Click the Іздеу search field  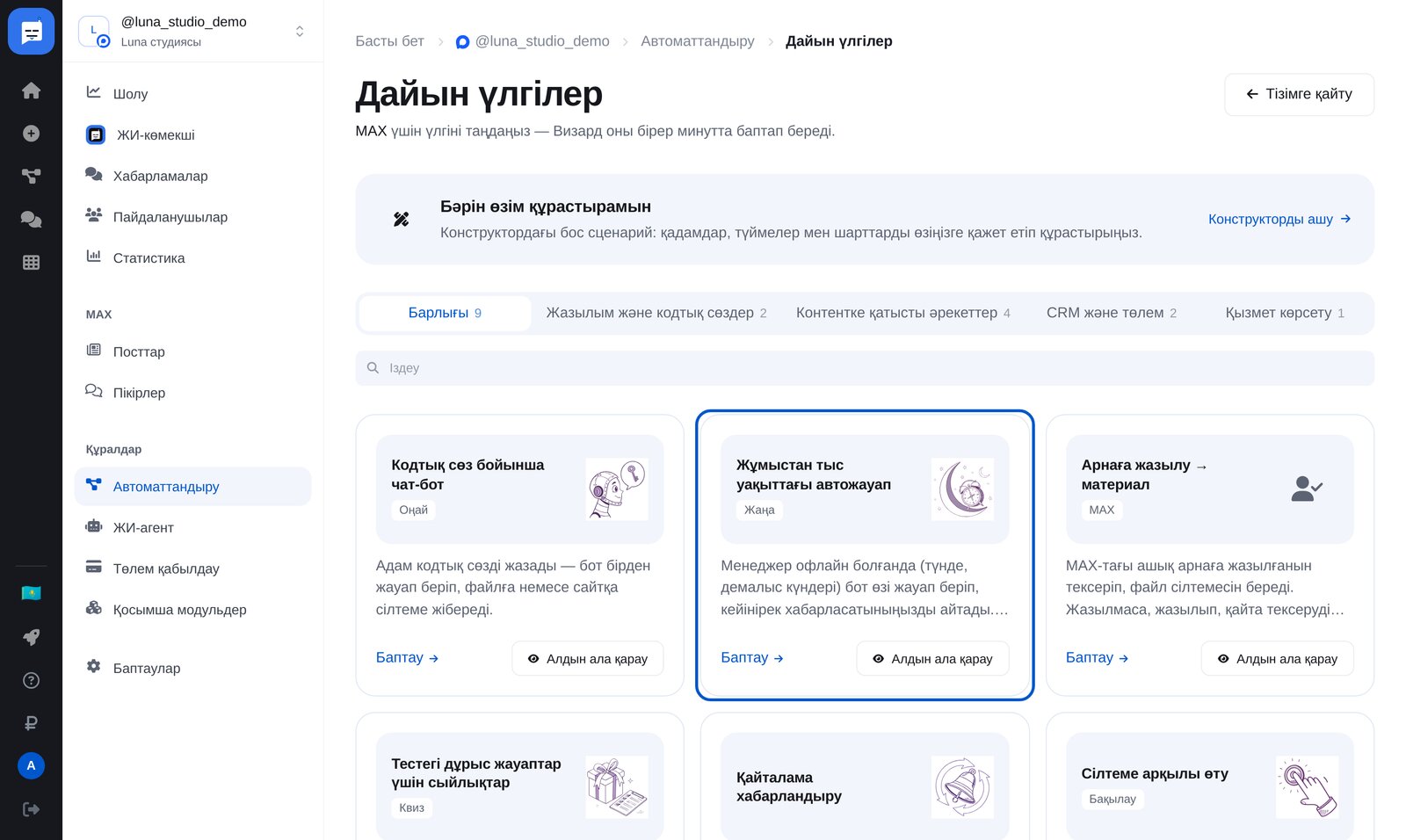(x=865, y=368)
